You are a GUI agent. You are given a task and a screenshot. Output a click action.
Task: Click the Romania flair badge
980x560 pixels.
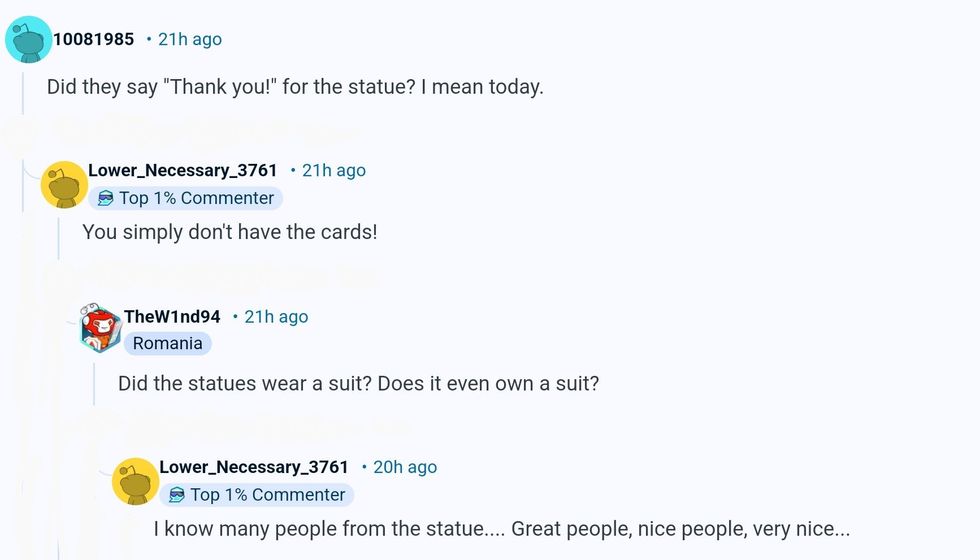(168, 343)
